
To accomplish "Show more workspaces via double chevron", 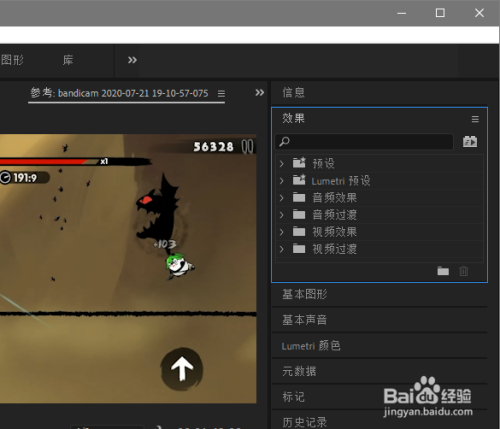I will 132,60.
